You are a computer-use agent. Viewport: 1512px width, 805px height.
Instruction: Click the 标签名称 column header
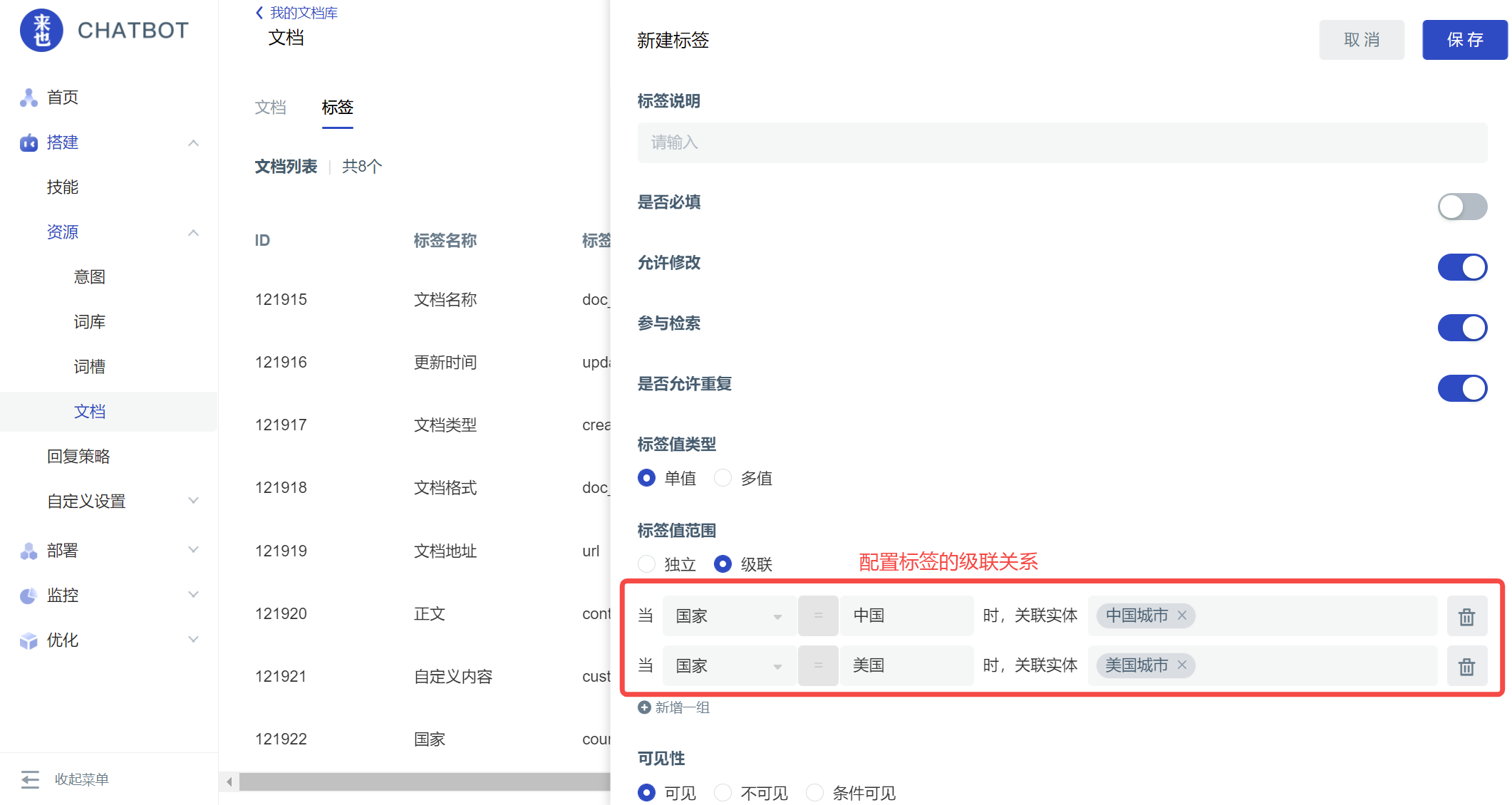click(445, 241)
